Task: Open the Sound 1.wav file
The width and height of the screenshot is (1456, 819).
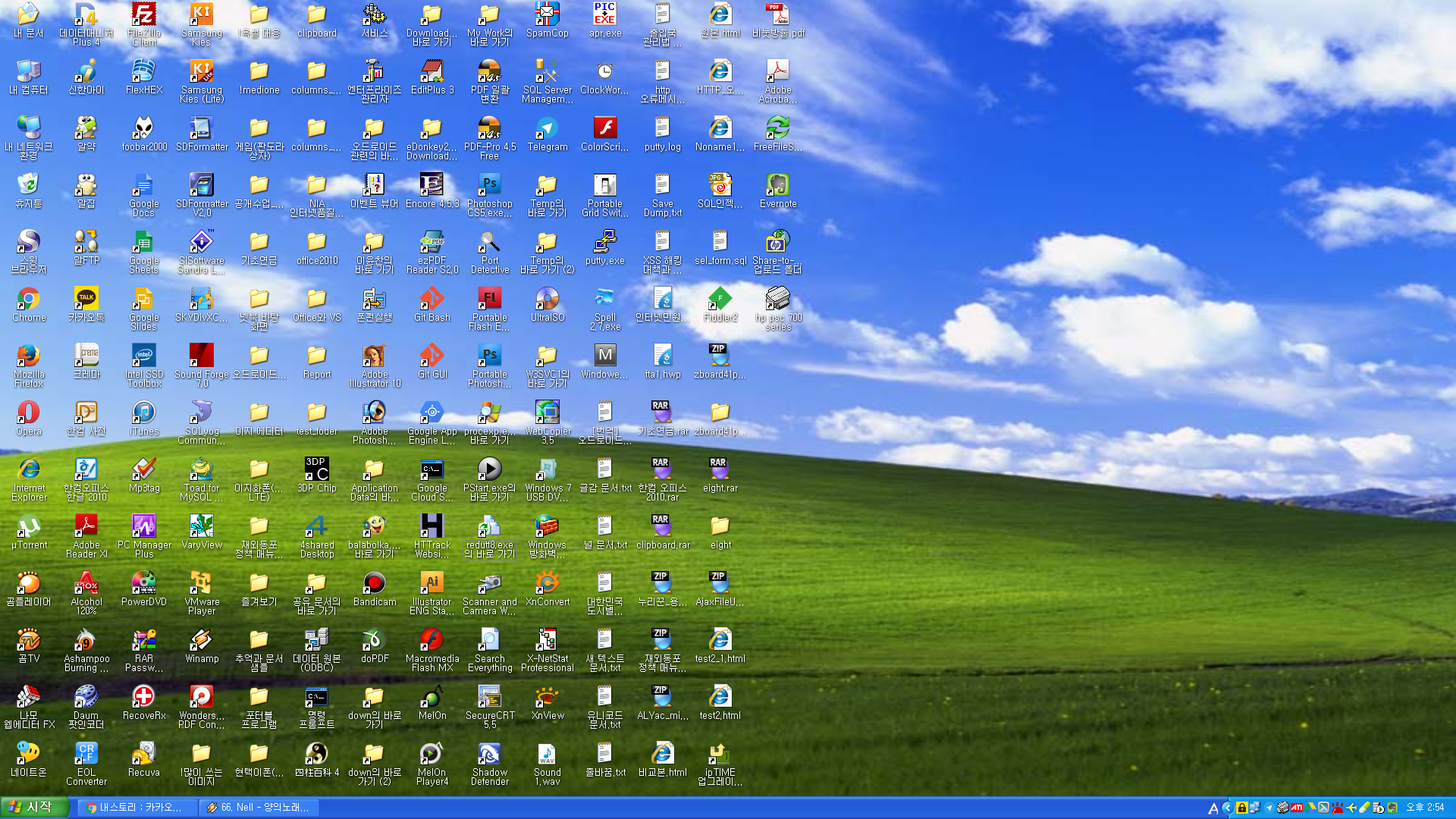Action: click(548, 764)
